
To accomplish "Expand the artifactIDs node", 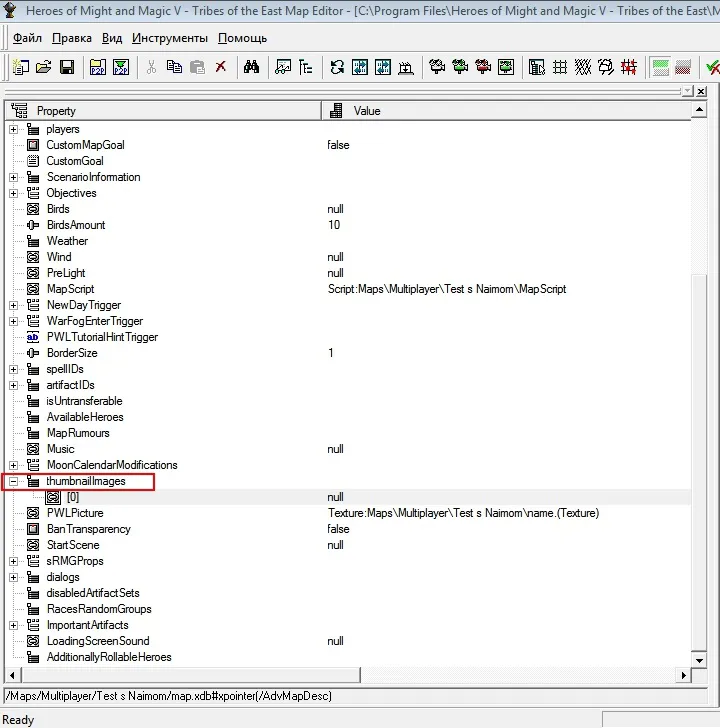I will pyautogui.click(x=13, y=385).
